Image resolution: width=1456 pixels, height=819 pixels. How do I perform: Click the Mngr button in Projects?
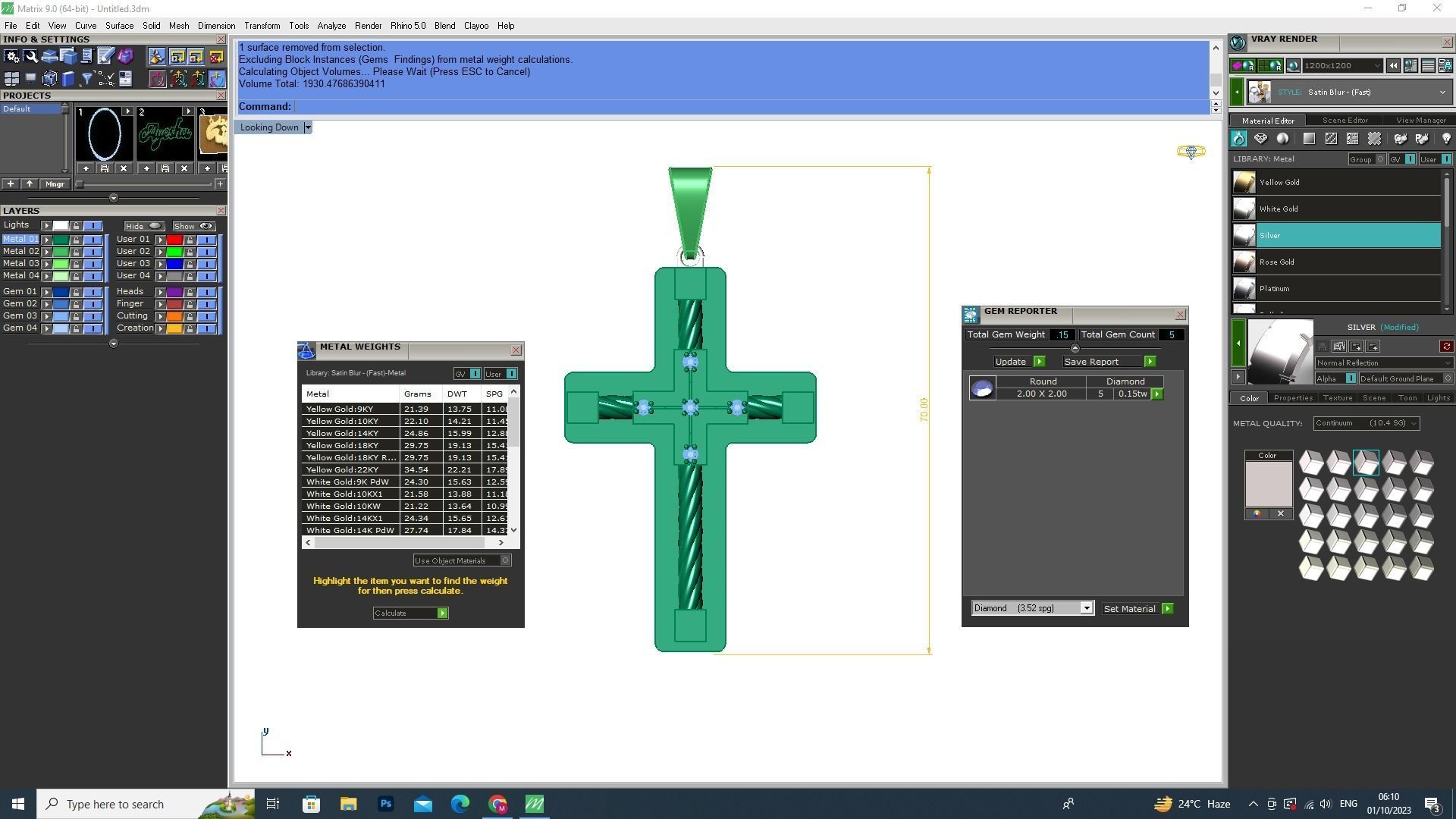click(x=55, y=184)
